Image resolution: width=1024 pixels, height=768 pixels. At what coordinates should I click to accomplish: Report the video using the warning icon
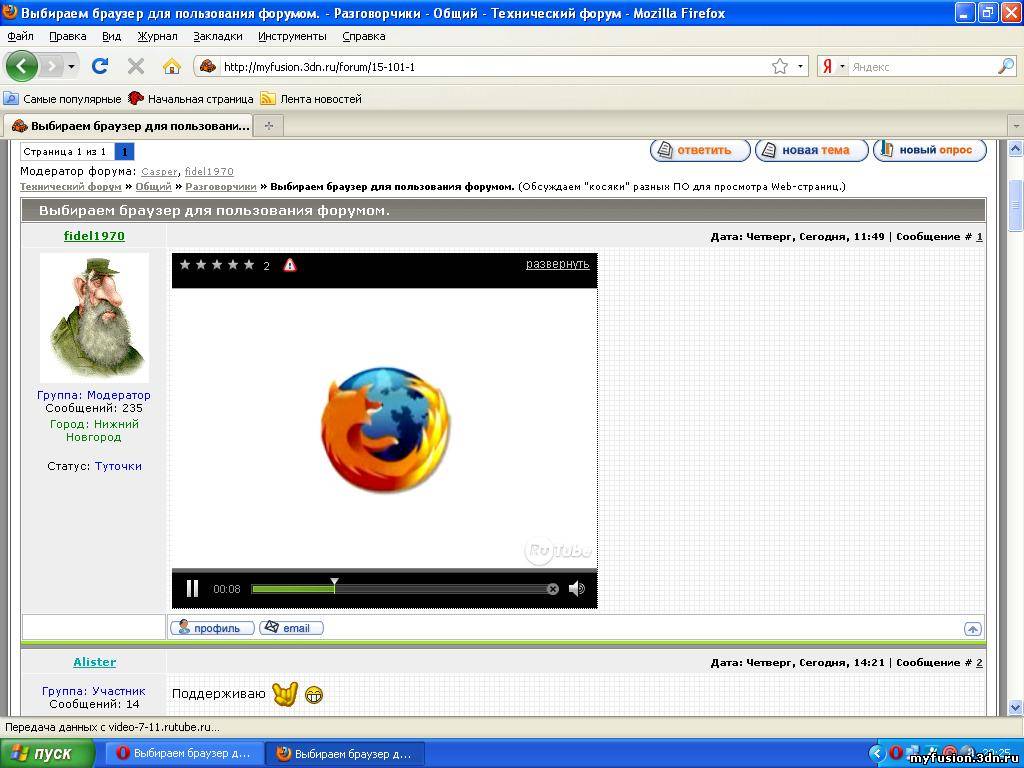coord(290,264)
